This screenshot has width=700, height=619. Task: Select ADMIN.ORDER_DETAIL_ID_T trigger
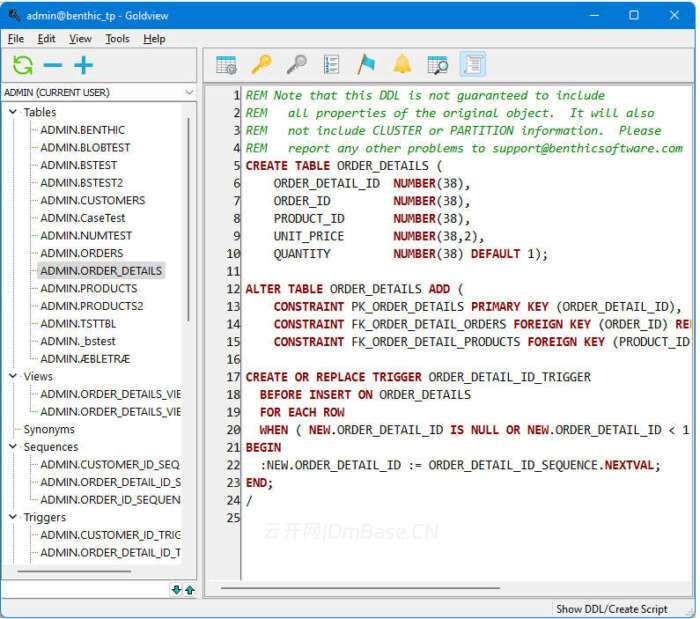coord(110,553)
